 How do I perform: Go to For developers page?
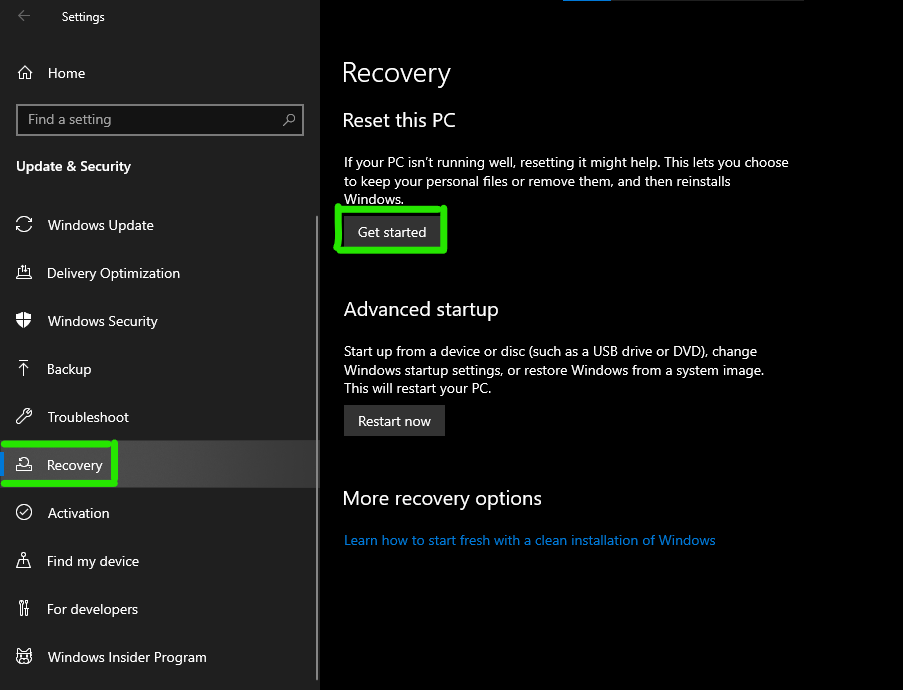point(160,609)
